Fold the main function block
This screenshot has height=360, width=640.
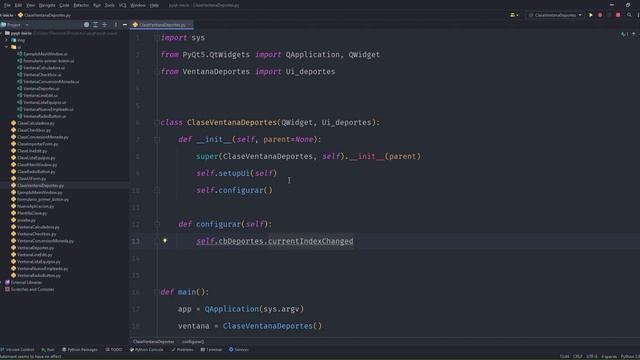pos(157,292)
